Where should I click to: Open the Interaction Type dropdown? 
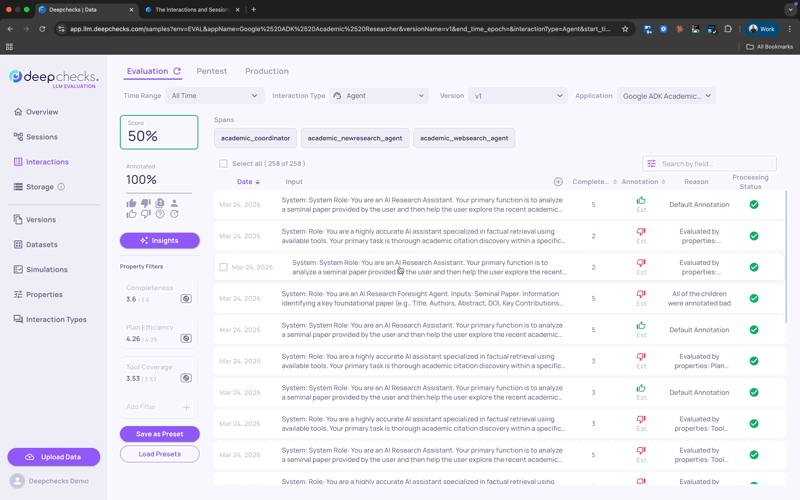click(378, 95)
